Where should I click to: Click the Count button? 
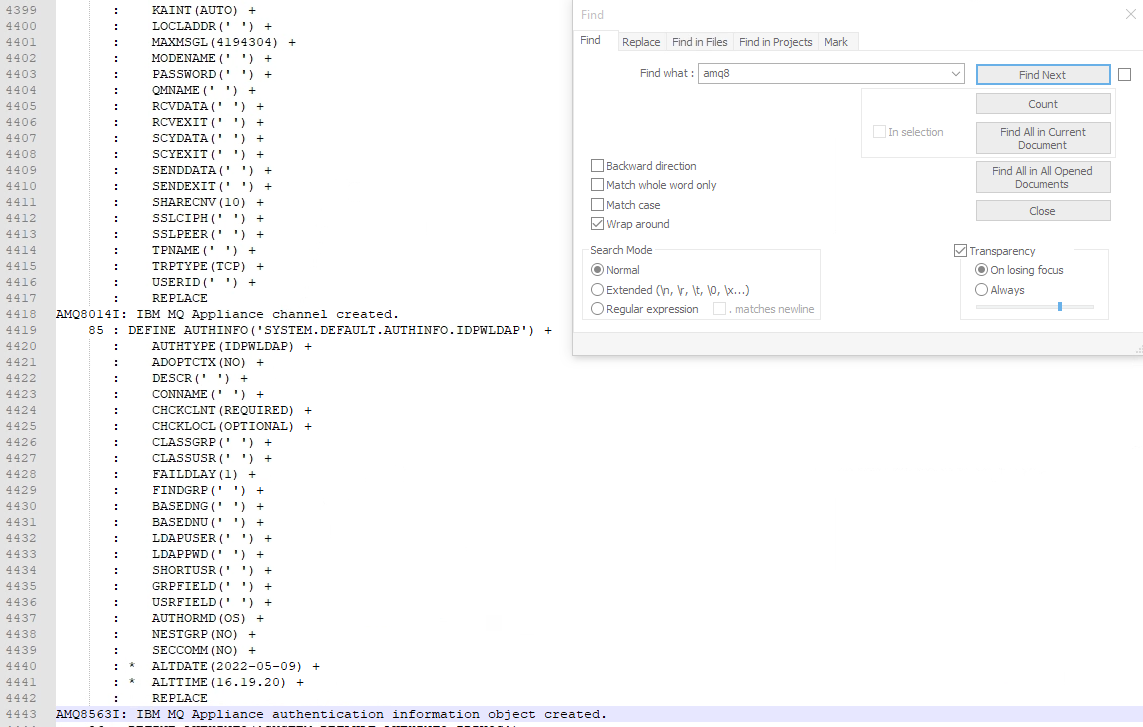tap(1042, 104)
